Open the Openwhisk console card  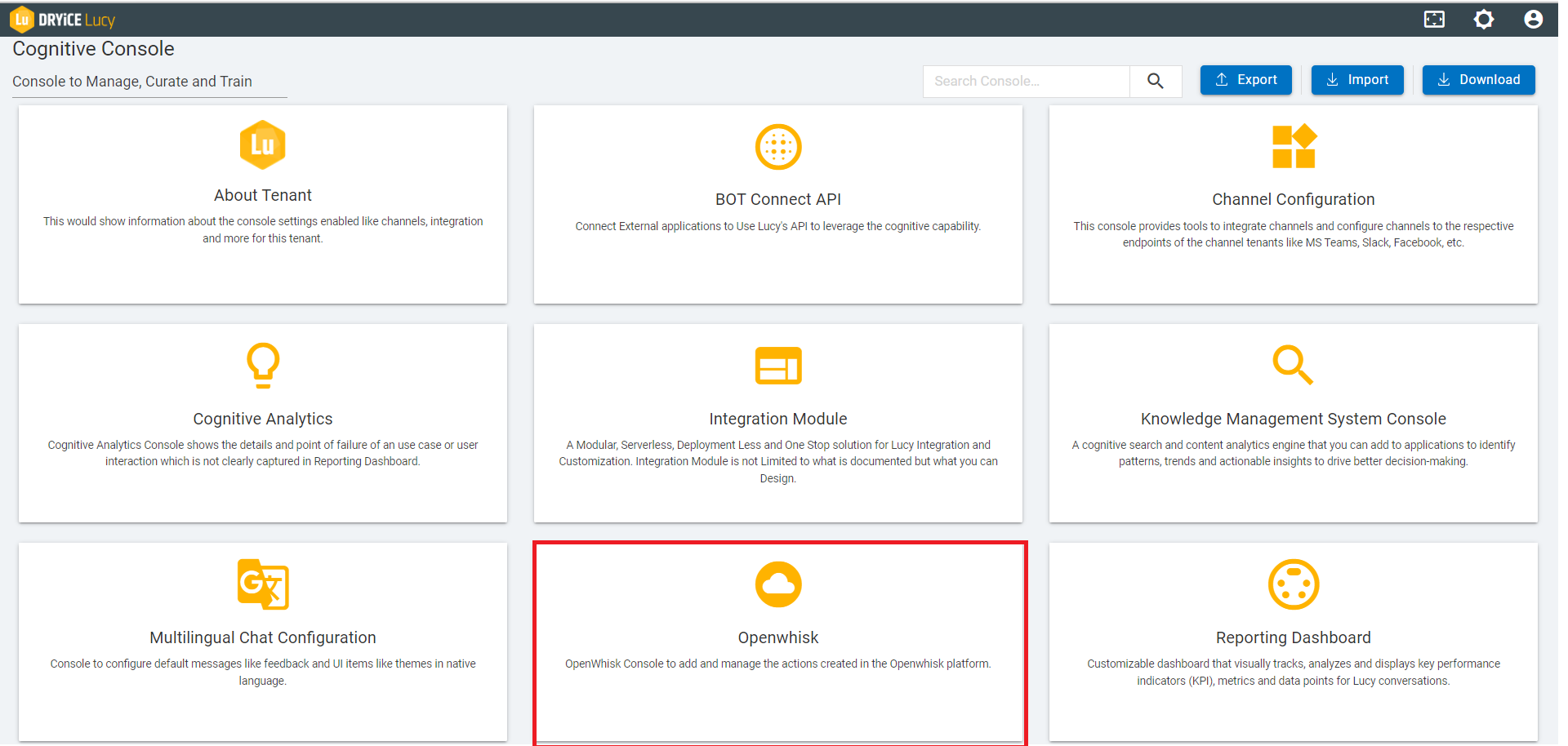777,642
